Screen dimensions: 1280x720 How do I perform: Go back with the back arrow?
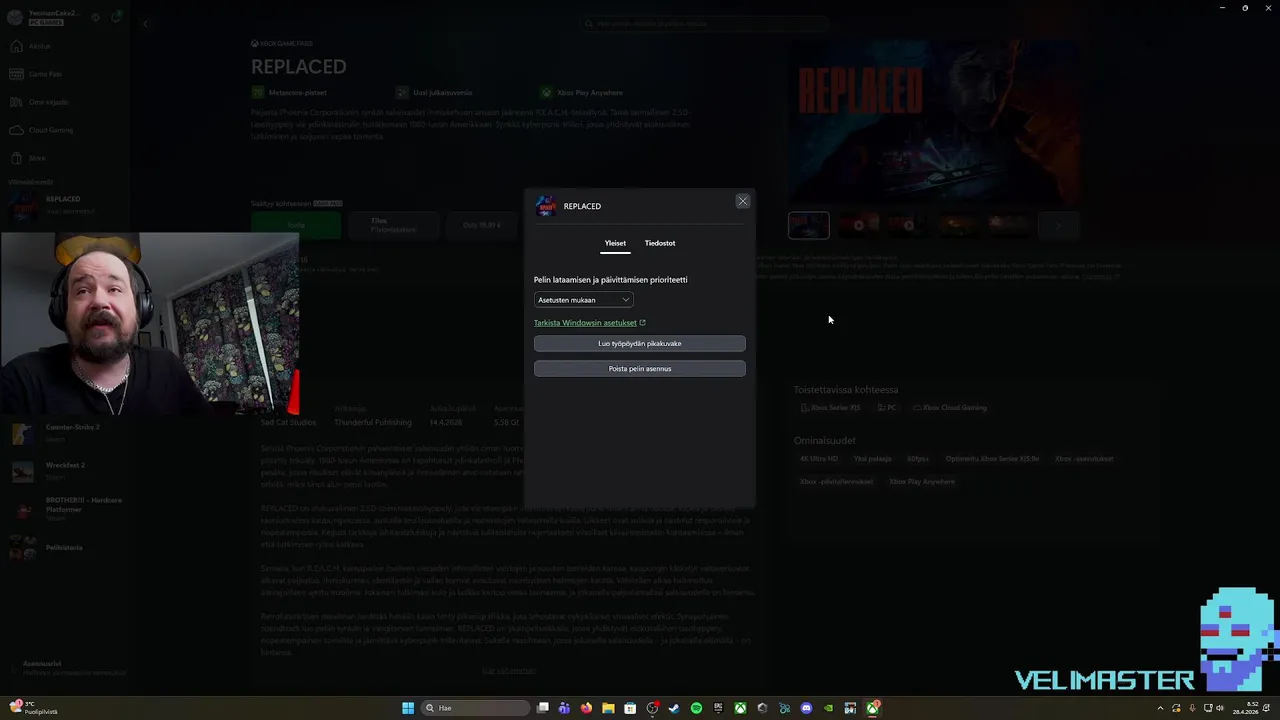[146, 23]
